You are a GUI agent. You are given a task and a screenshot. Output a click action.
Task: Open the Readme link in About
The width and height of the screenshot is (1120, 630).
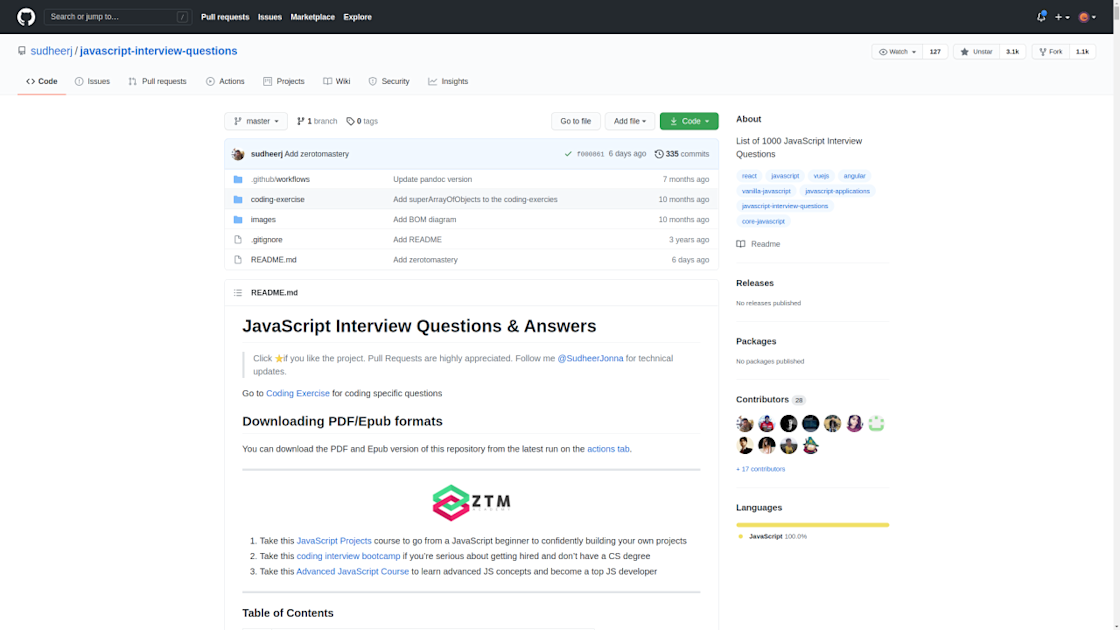[759, 244]
